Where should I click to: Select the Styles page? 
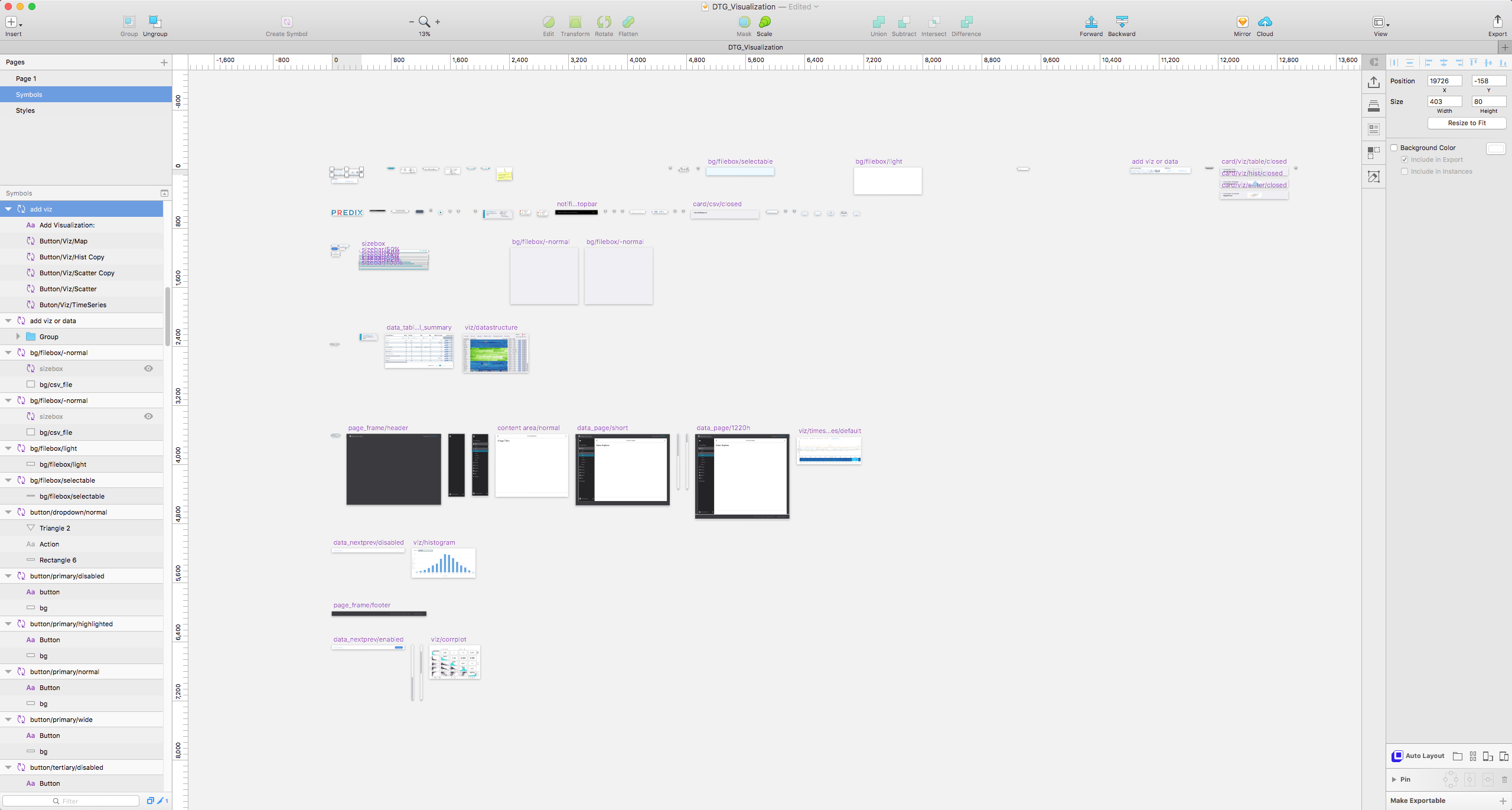tap(86, 110)
